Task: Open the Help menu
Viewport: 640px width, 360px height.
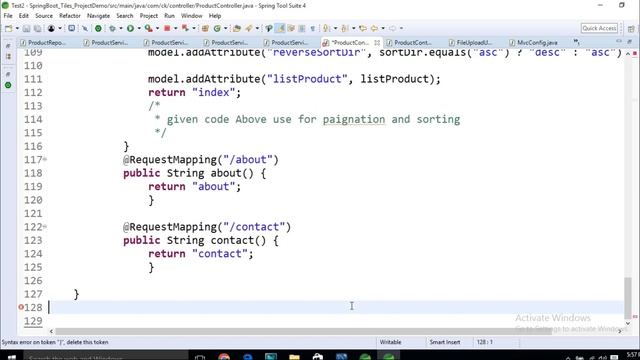Action: 215,16
